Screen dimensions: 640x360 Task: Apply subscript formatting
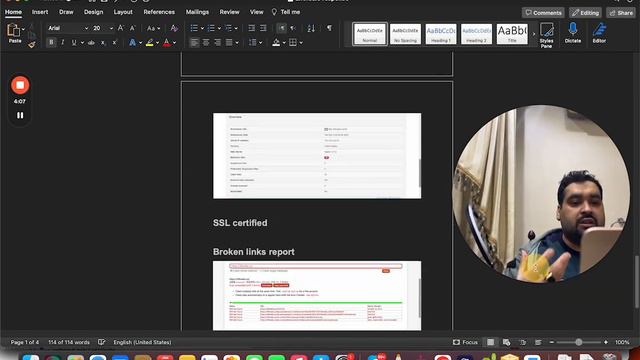pyautogui.click(x=103, y=42)
